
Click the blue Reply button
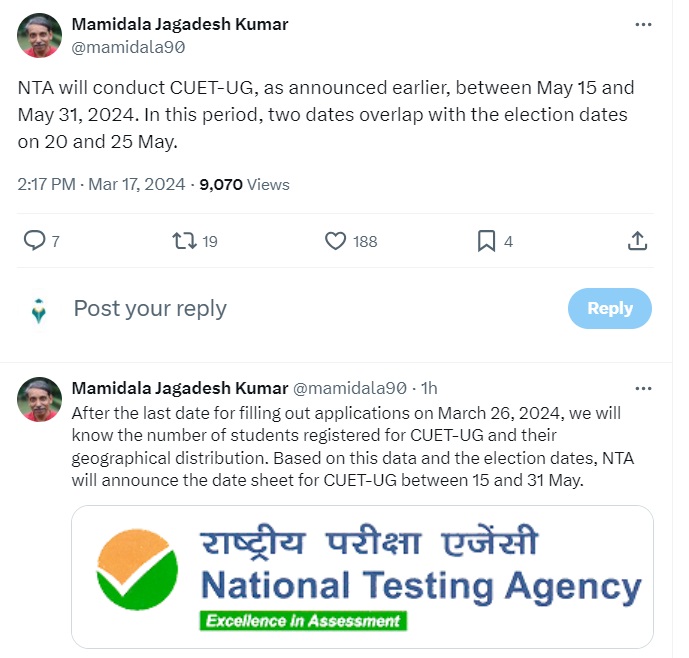point(609,309)
